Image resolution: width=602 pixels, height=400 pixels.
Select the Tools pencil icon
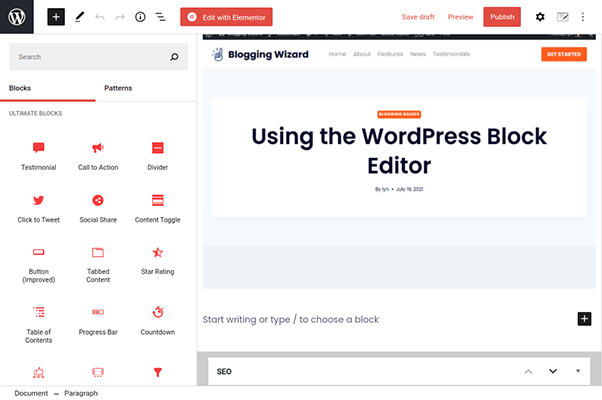[79, 17]
